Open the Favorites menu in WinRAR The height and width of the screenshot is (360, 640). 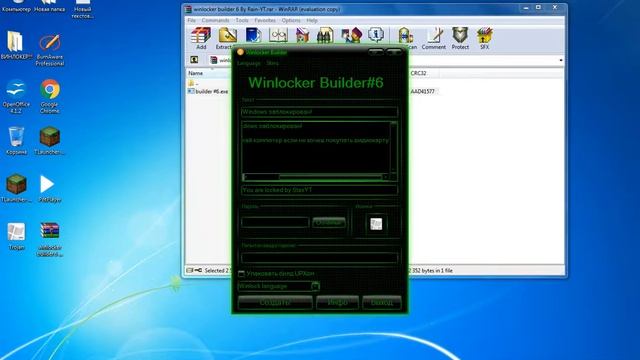[x=265, y=20]
